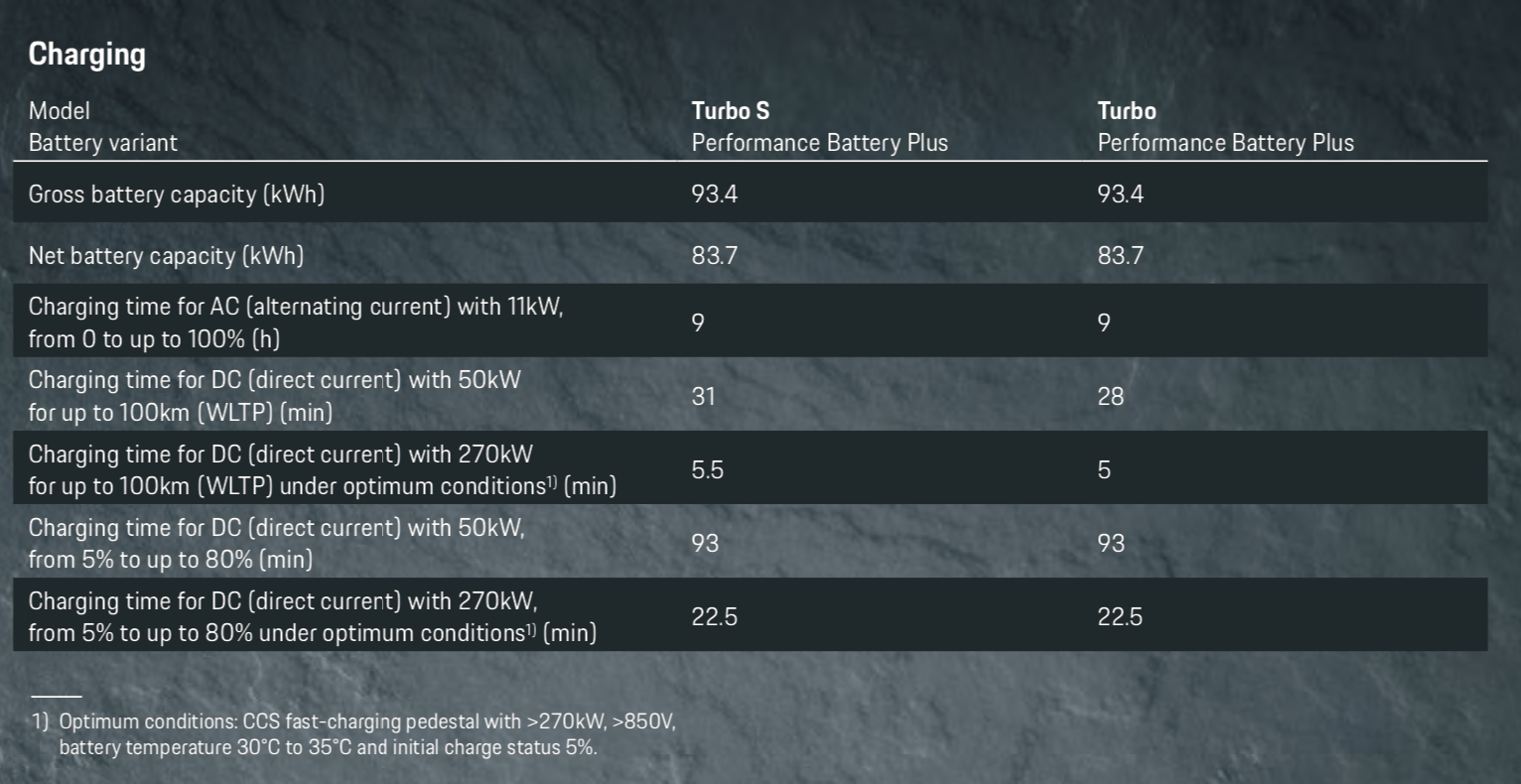
Task: Select Turbo net capacity value 83.7
Action: click(1121, 255)
